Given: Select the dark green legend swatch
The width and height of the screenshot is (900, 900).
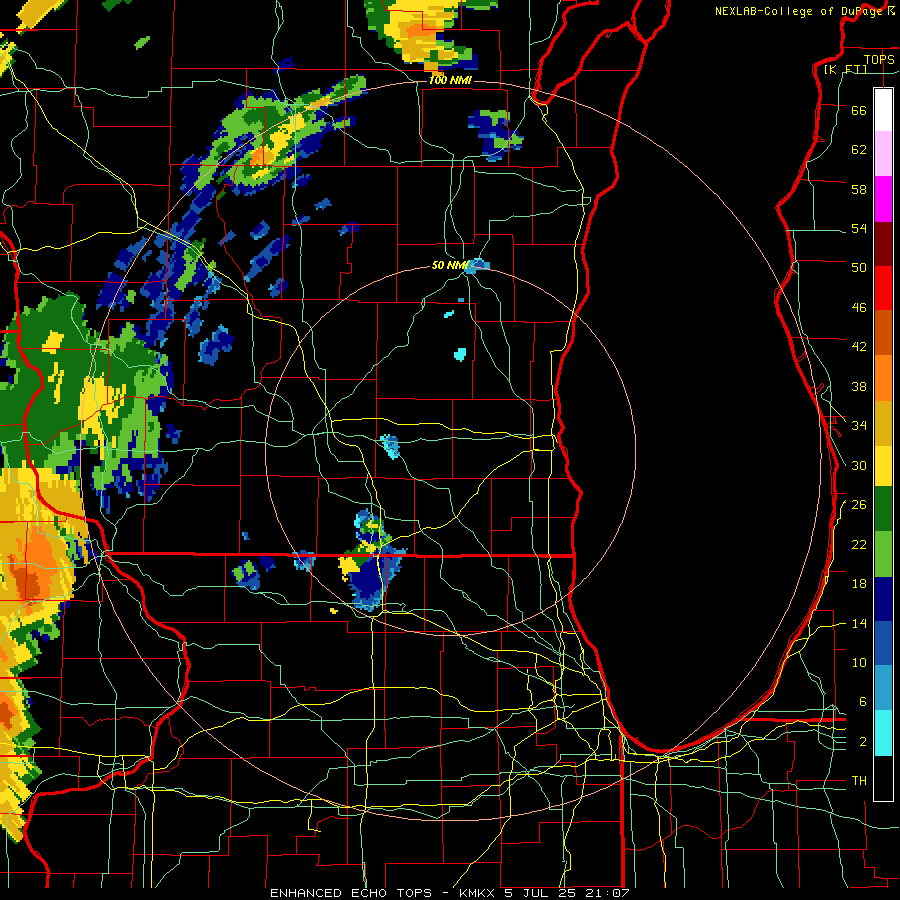Looking at the screenshot, I should coord(883,509).
